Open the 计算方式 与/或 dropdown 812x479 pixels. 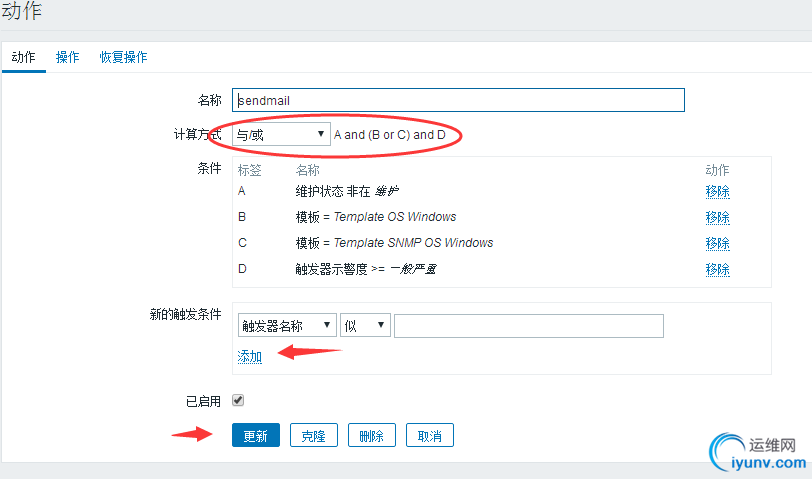tap(281, 134)
